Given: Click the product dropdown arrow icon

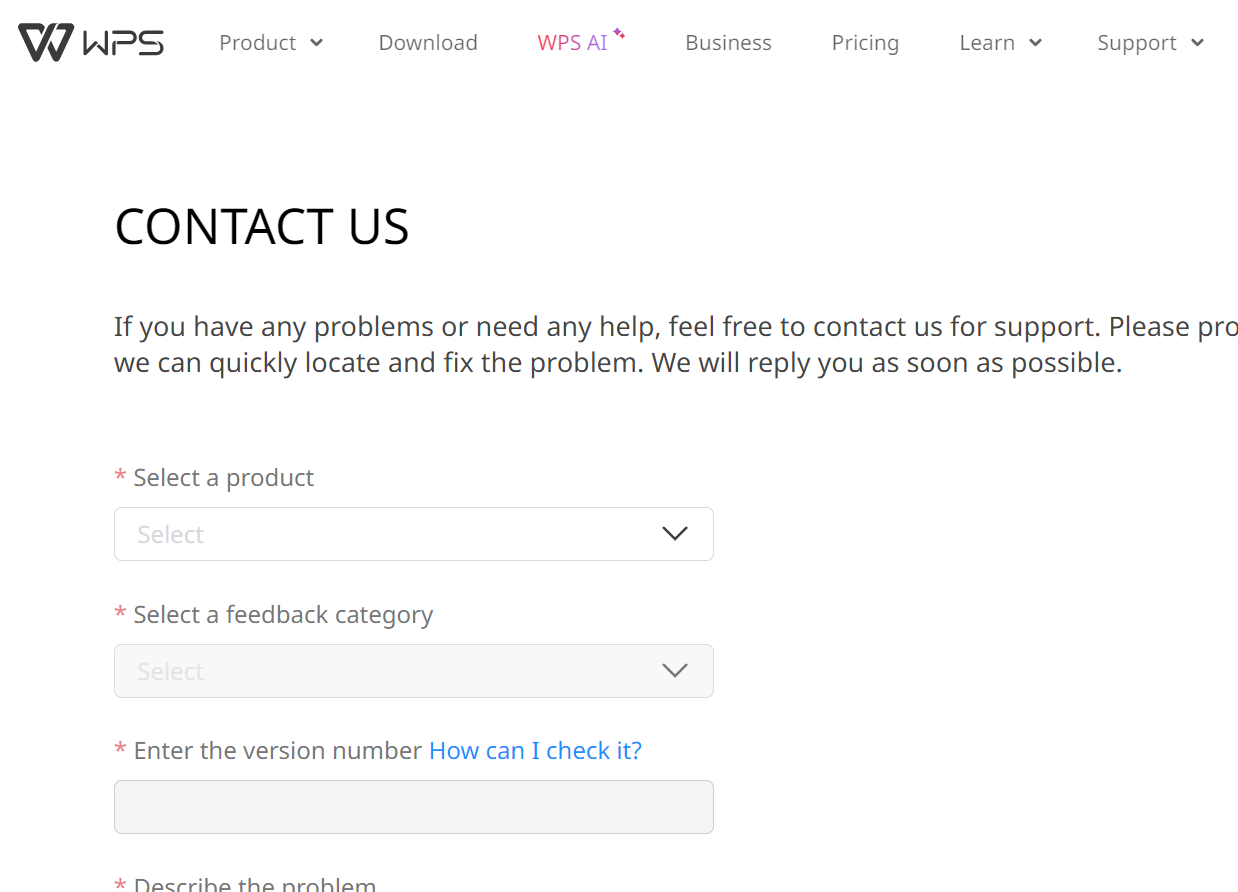Looking at the screenshot, I should pyautogui.click(x=675, y=534).
